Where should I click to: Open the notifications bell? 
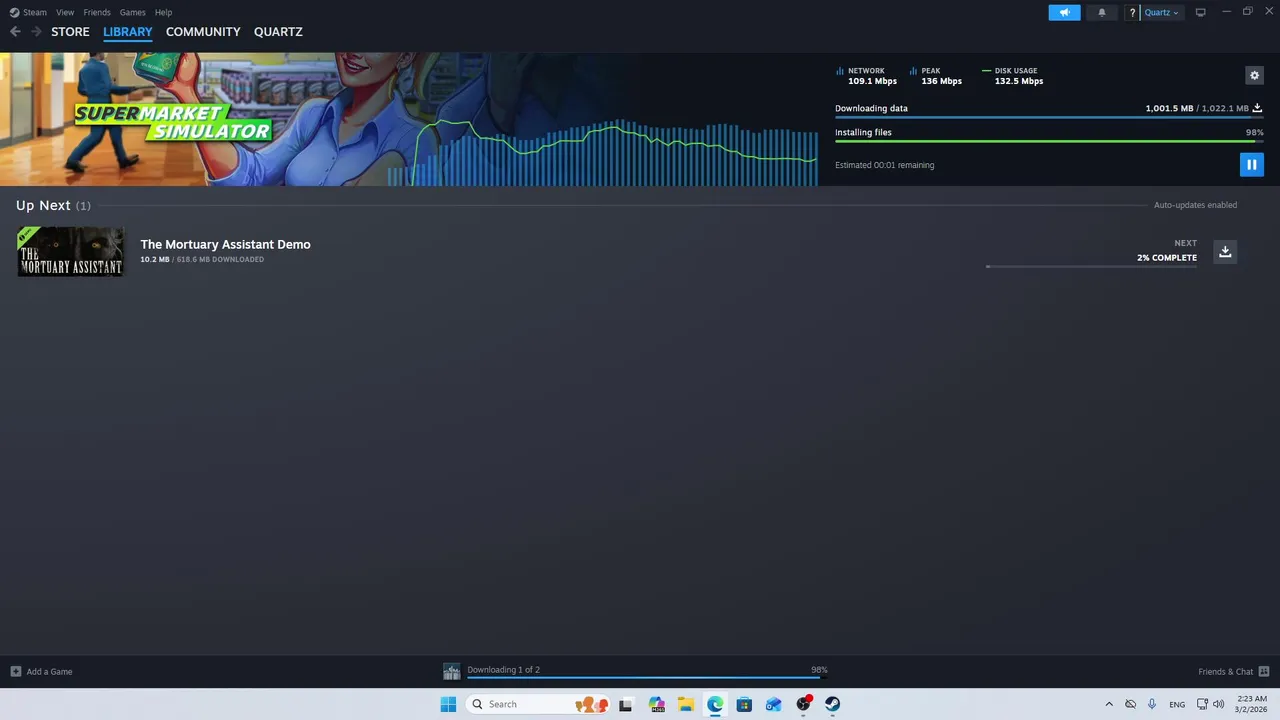1102,12
